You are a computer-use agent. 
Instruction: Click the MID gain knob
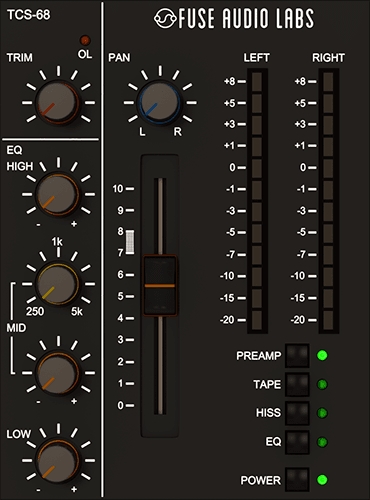pyautogui.click(x=58, y=372)
